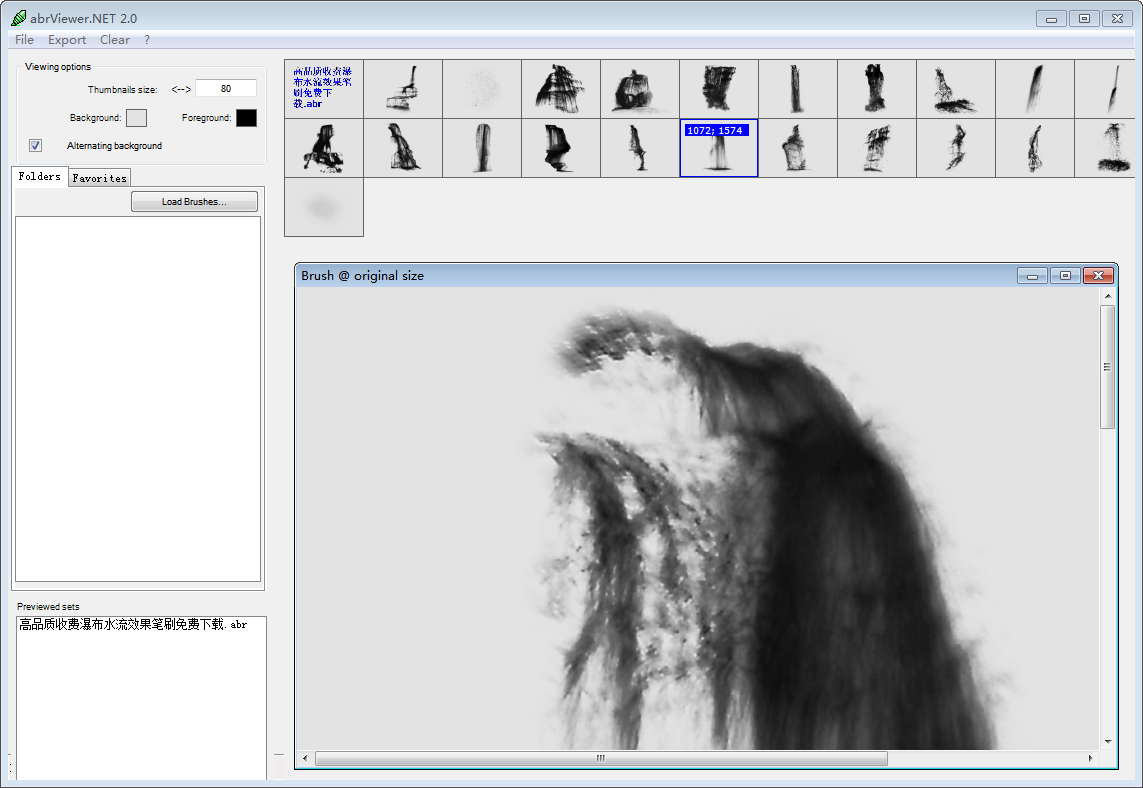Click the blue brush set name cell
The image size is (1143, 788).
pos(324,89)
